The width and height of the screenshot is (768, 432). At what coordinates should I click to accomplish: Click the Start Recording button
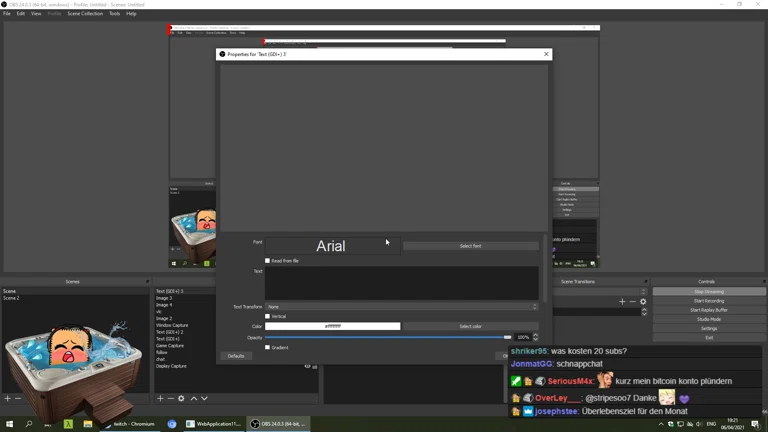coord(708,301)
